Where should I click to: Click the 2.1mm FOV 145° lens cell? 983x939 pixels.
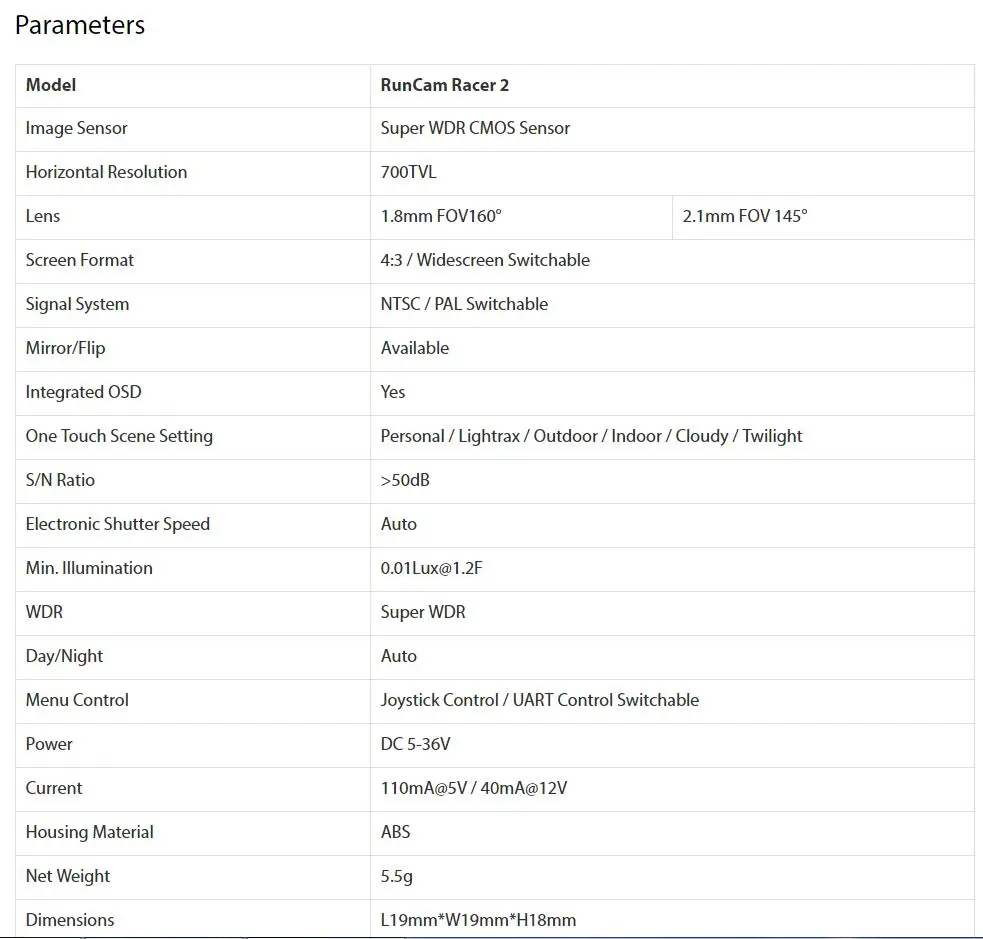point(823,217)
